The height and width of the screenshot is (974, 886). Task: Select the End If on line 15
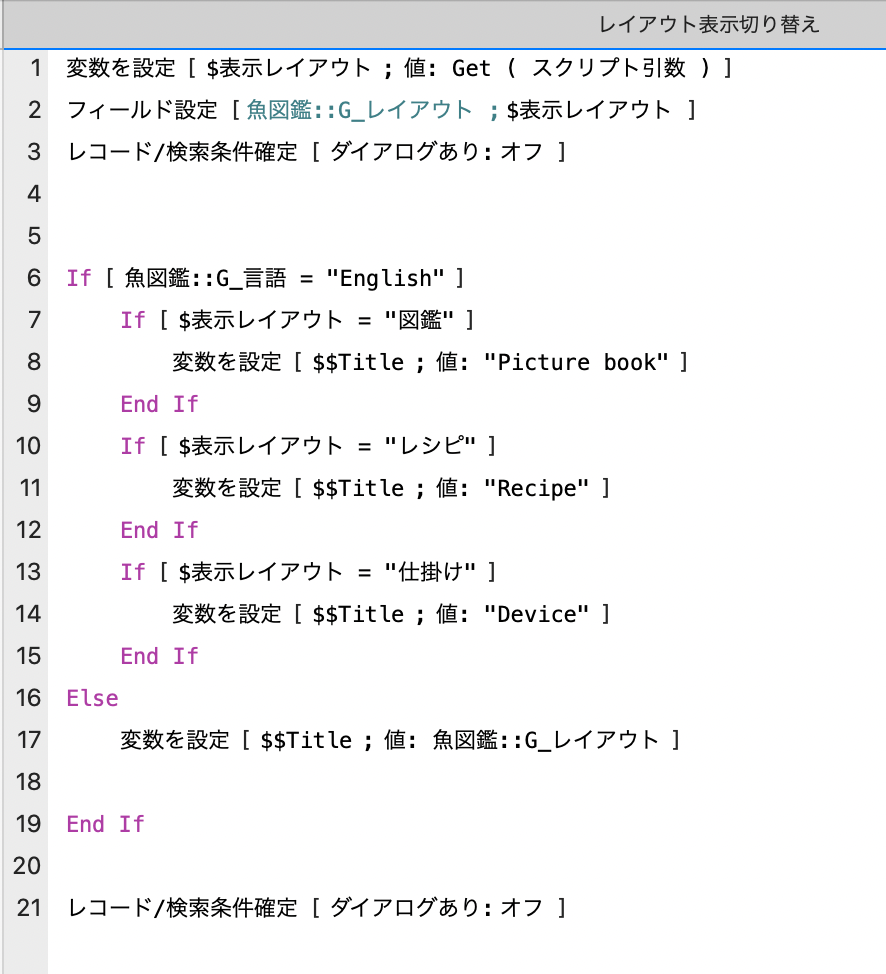[159, 656]
